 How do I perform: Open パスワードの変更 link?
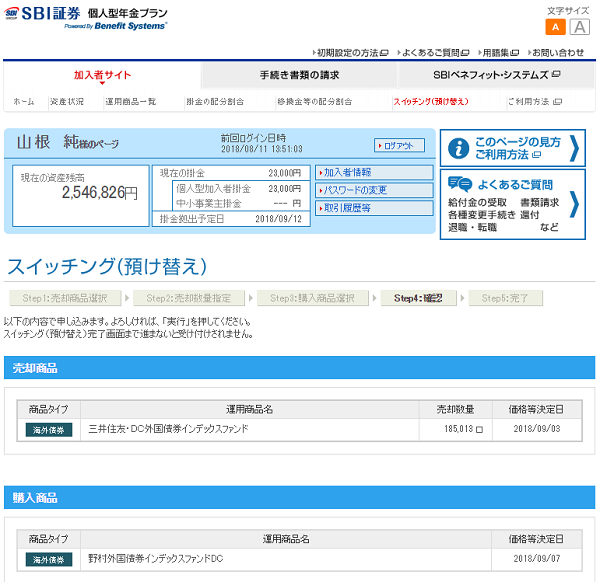pyautogui.click(x=374, y=190)
